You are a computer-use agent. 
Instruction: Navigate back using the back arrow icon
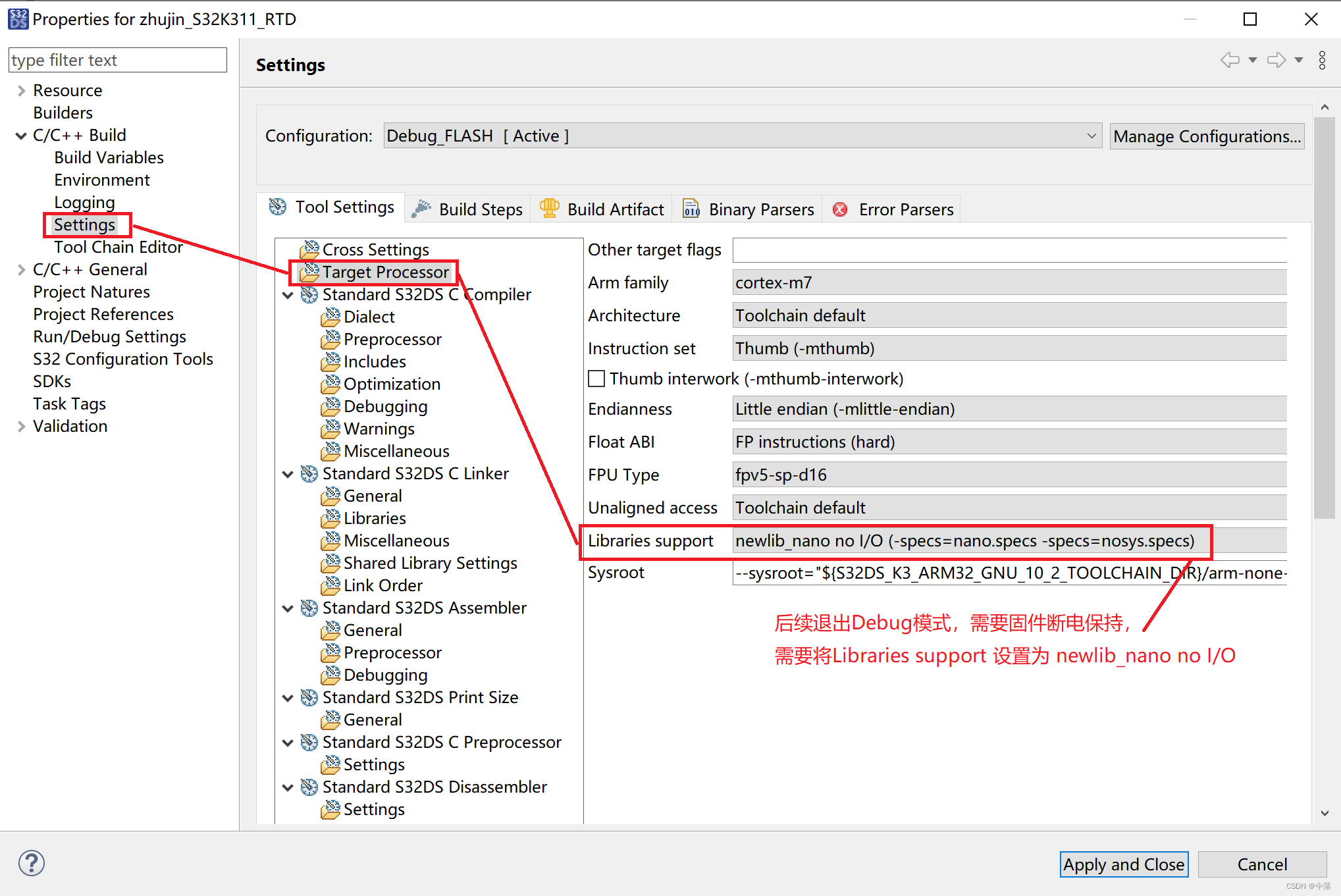[x=1229, y=59]
